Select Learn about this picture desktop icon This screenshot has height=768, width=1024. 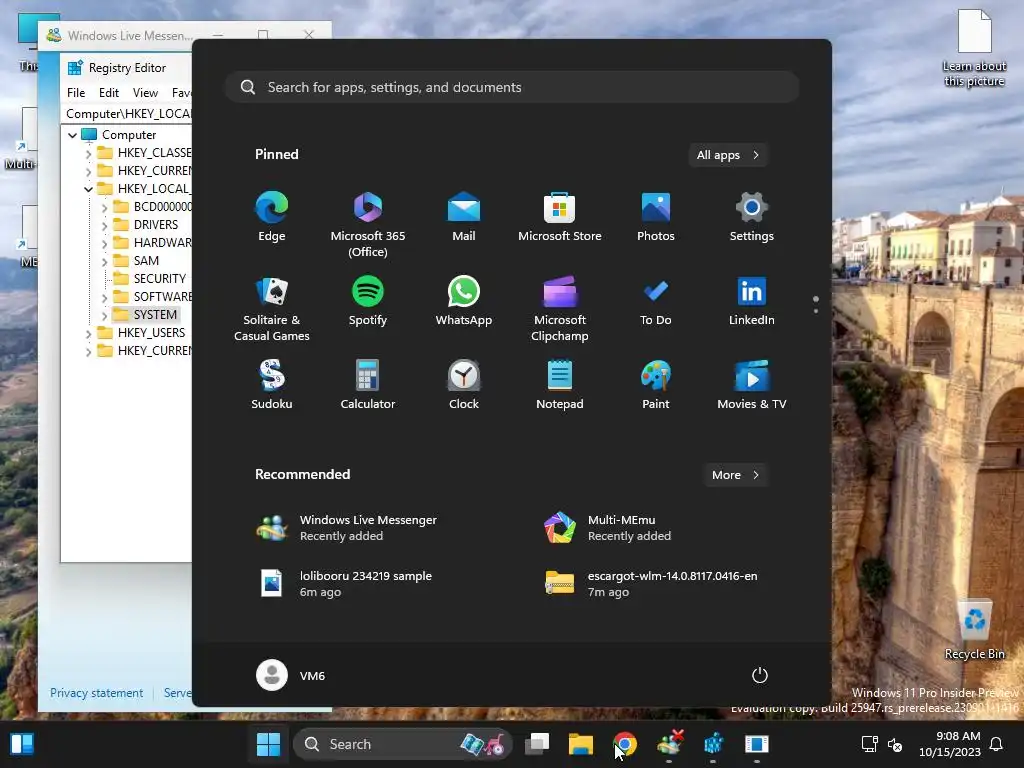974,48
